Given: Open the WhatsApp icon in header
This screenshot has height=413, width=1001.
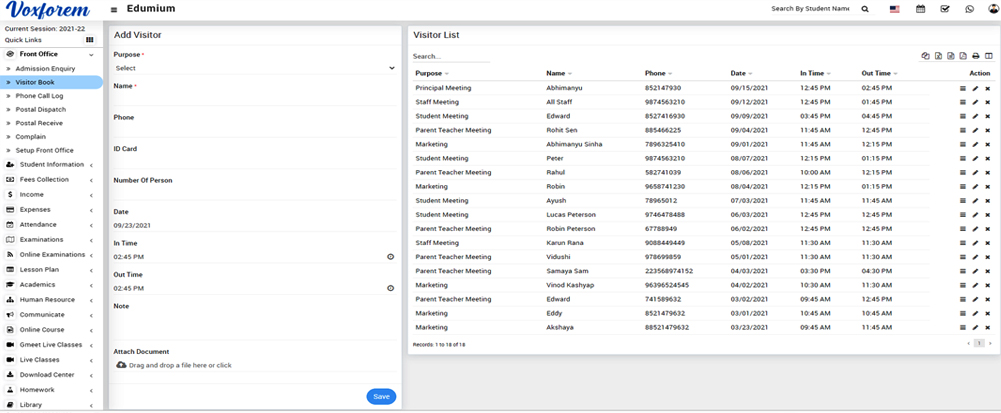Looking at the screenshot, I should 969,9.
